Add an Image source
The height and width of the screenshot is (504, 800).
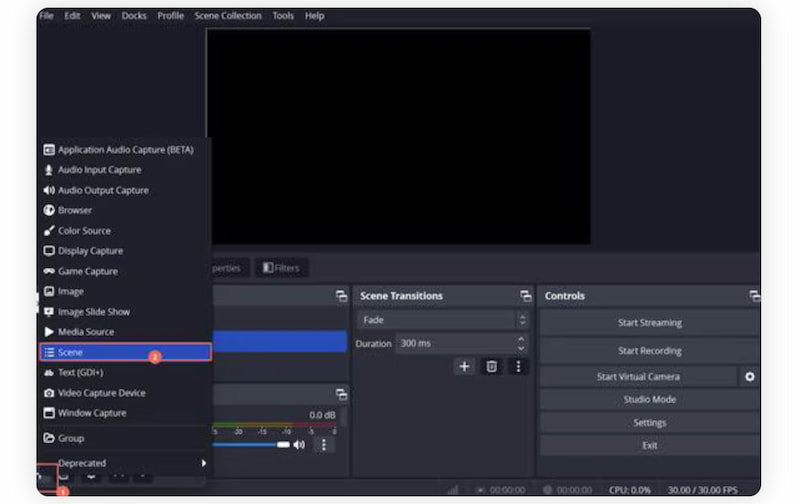point(125,291)
